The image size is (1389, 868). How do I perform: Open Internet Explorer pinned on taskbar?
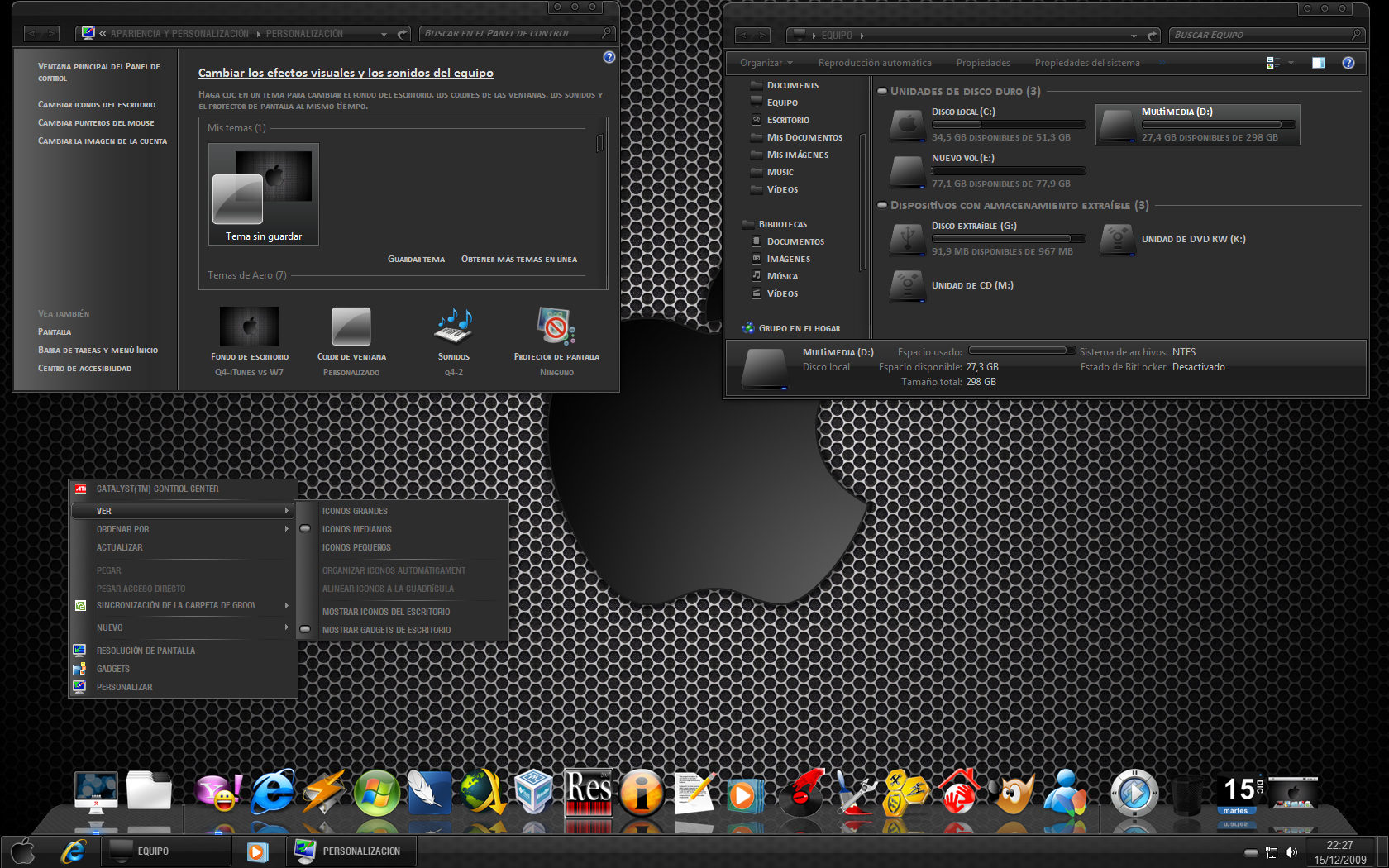(74, 851)
